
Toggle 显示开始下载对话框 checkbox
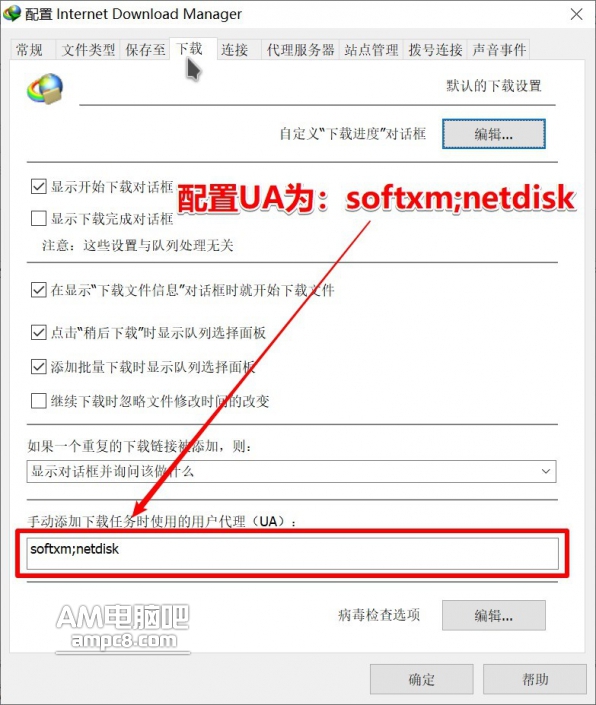[x=39, y=186]
